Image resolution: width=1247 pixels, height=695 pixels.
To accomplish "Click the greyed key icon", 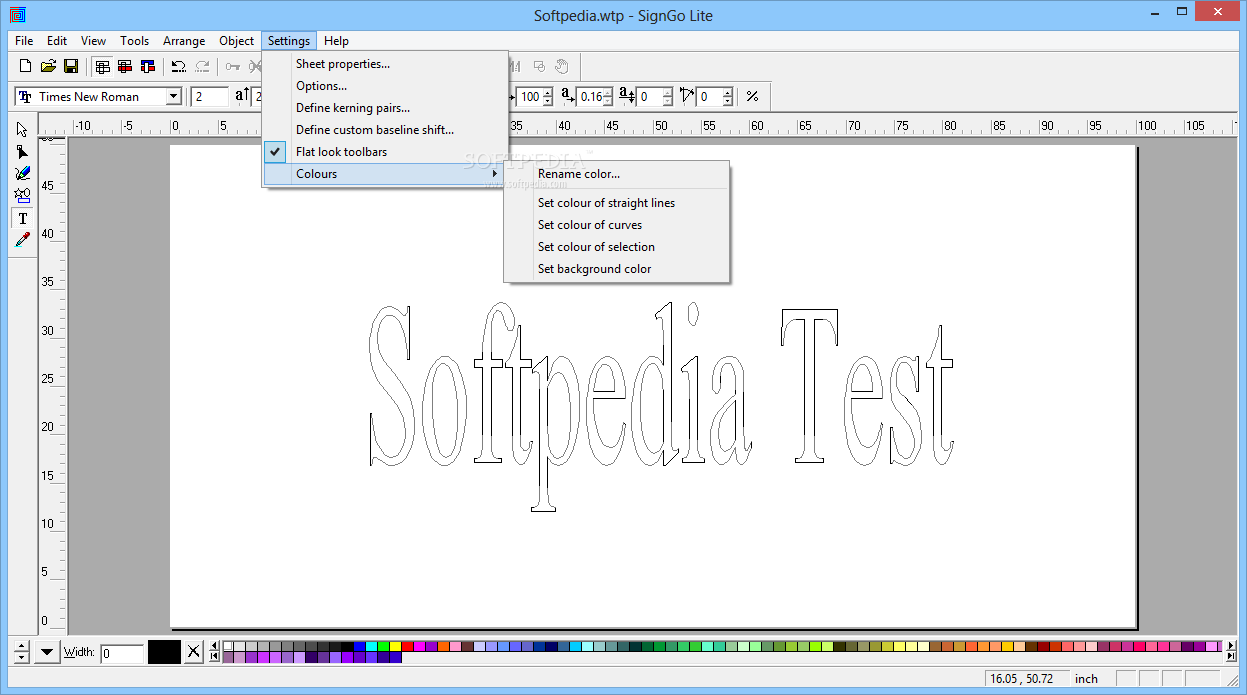I will point(233,66).
